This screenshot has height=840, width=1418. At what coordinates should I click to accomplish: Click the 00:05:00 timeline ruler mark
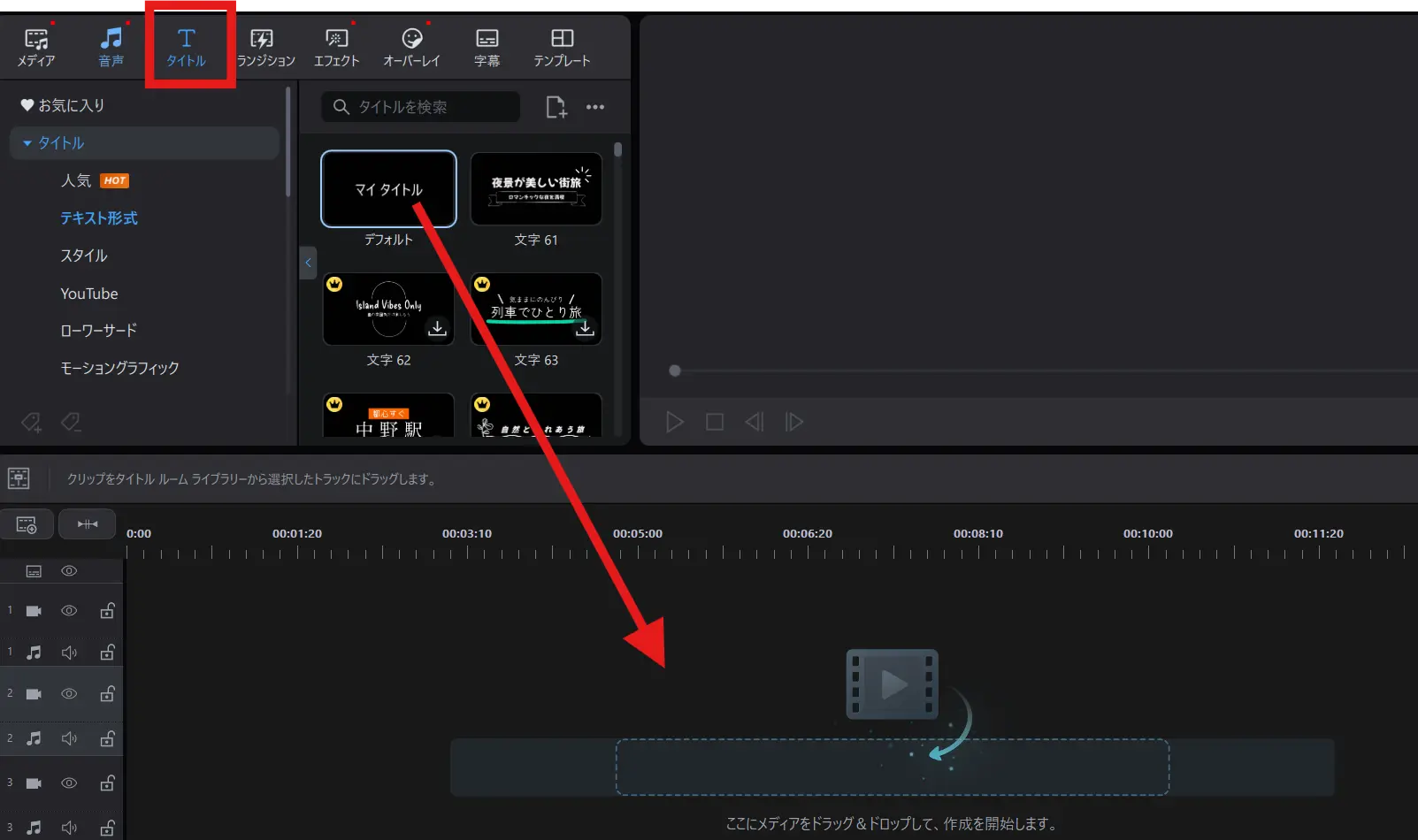pos(638,534)
